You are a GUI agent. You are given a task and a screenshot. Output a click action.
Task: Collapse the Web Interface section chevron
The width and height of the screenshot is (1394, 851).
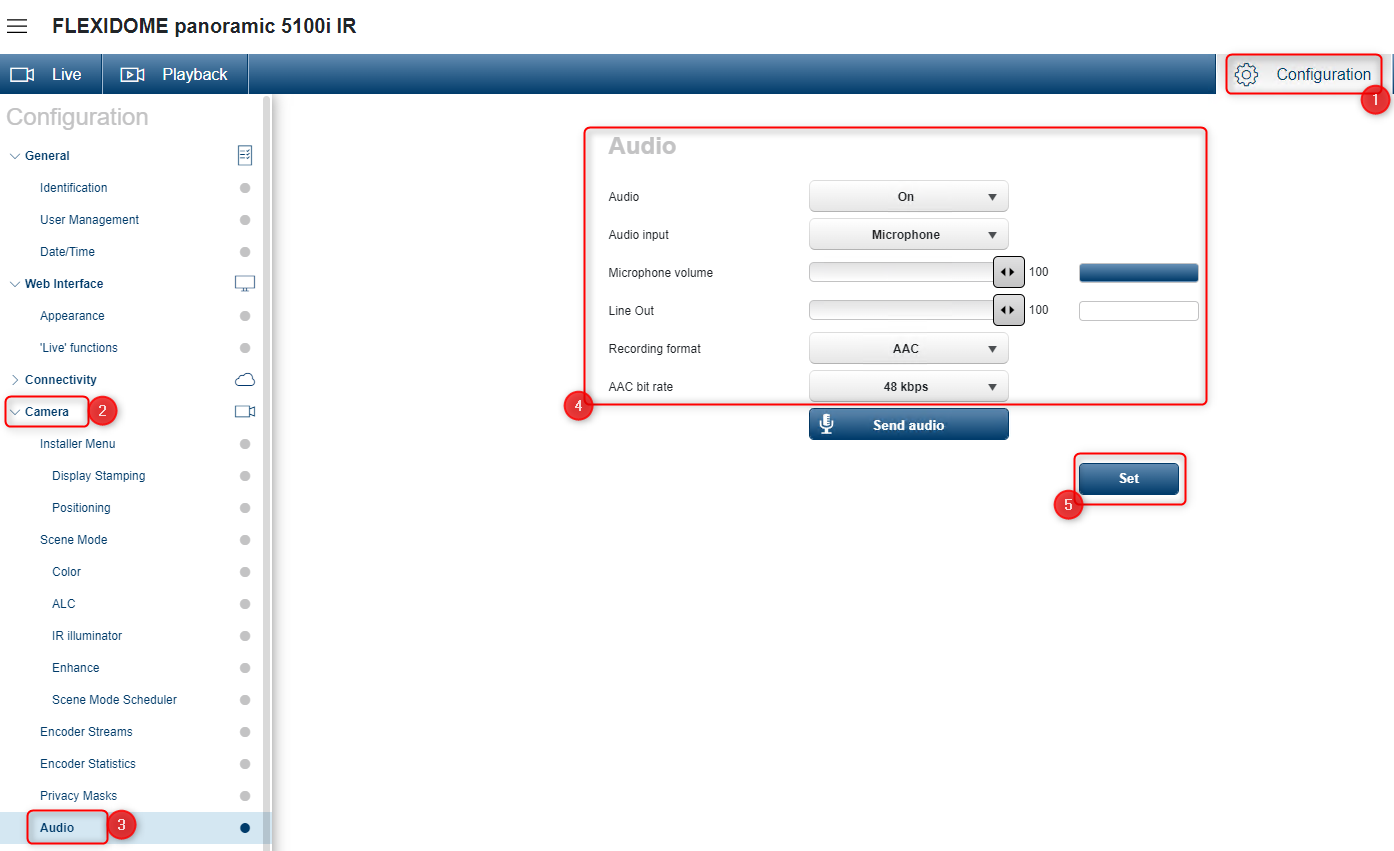pos(14,283)
